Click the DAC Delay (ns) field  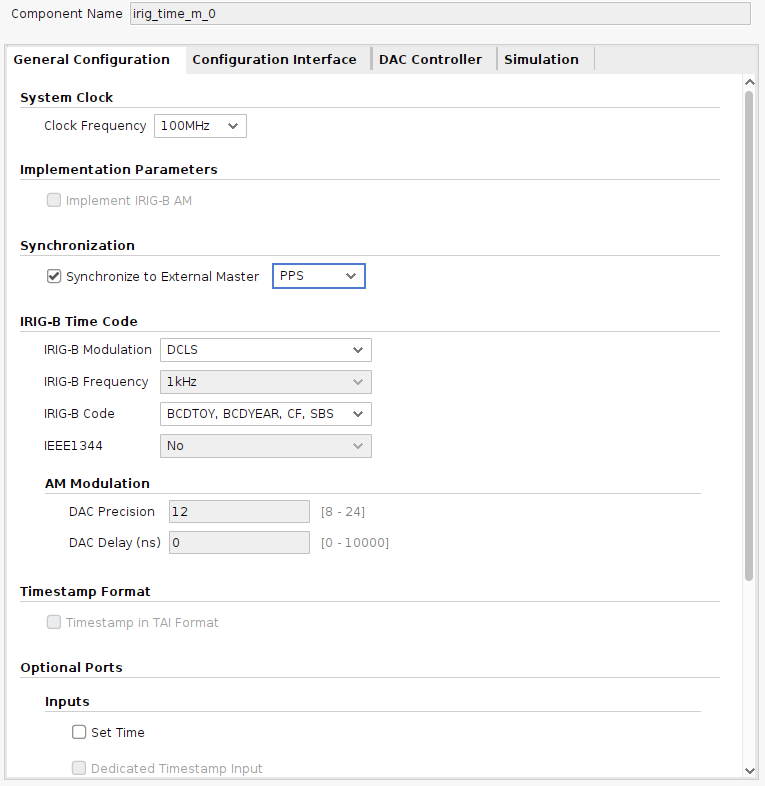point(239,543)
